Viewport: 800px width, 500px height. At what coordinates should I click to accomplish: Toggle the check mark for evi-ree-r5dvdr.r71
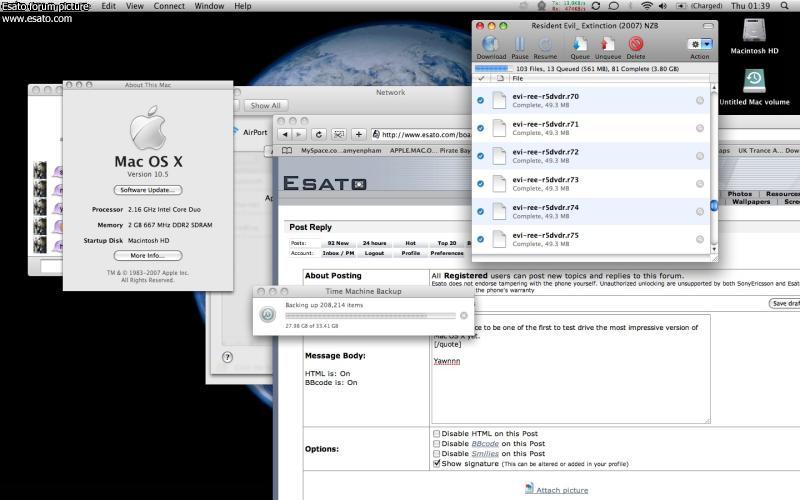tap(480, 128)
